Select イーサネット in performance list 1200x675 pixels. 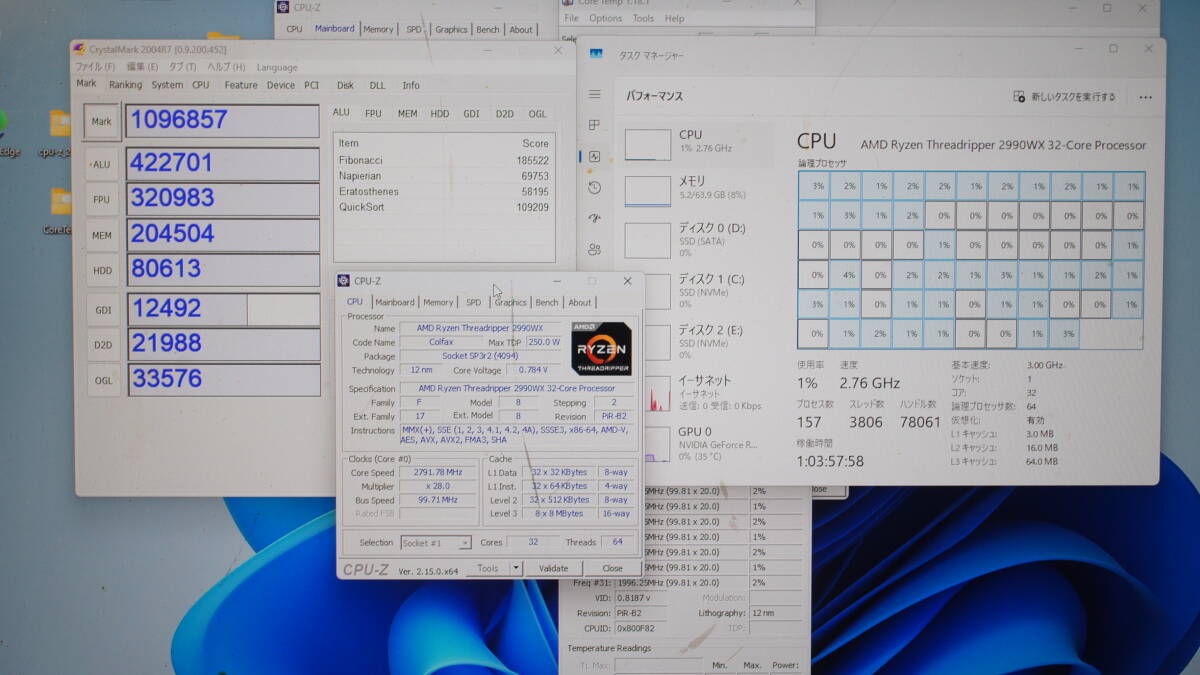(698, 393)
